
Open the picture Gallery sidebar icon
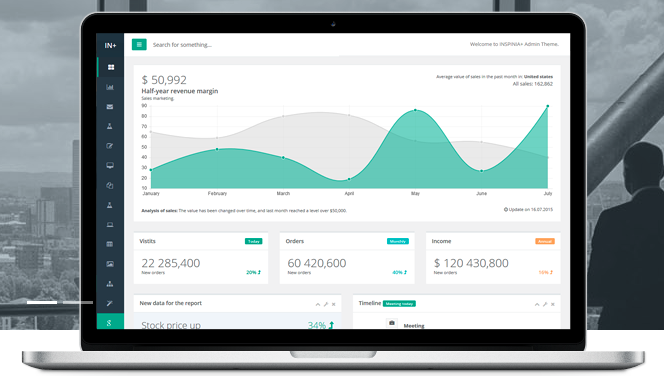click(110, 264)
